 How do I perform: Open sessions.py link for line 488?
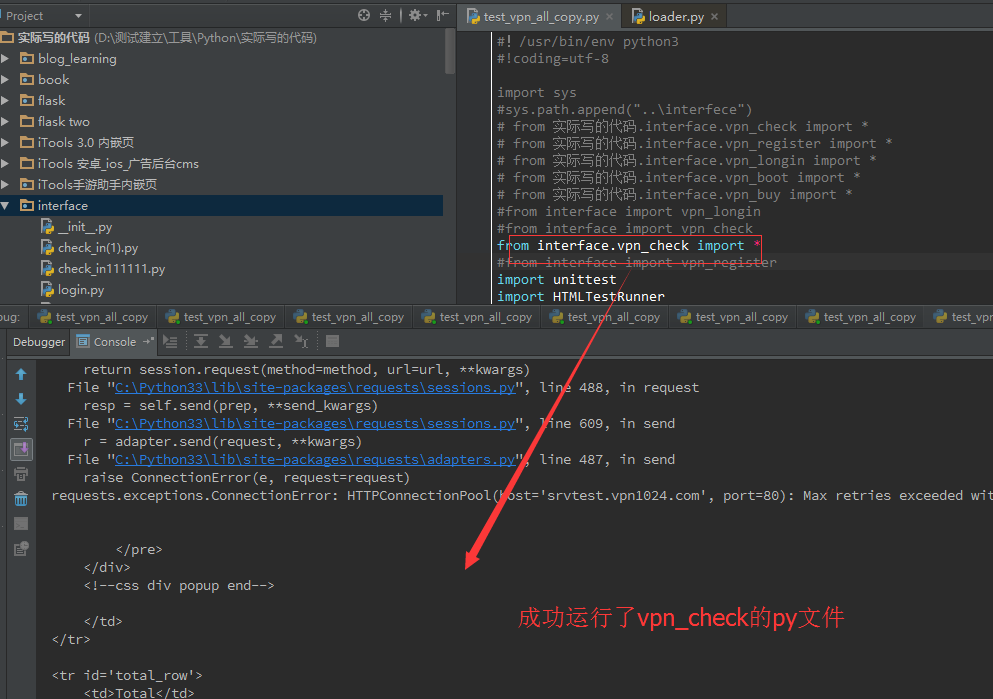pyautogui.click(x=315, y=387)
